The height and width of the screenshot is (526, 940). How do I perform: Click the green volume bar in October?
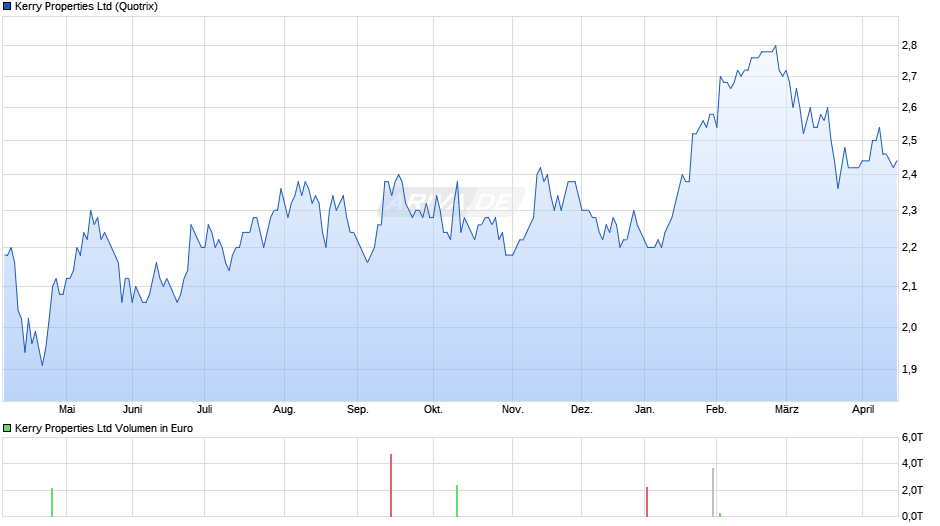tap(457, 501)
